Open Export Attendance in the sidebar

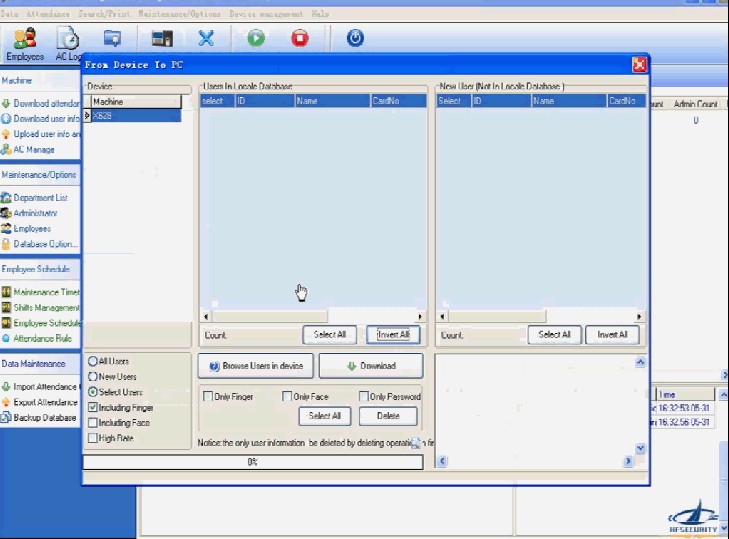click(40, 402)
